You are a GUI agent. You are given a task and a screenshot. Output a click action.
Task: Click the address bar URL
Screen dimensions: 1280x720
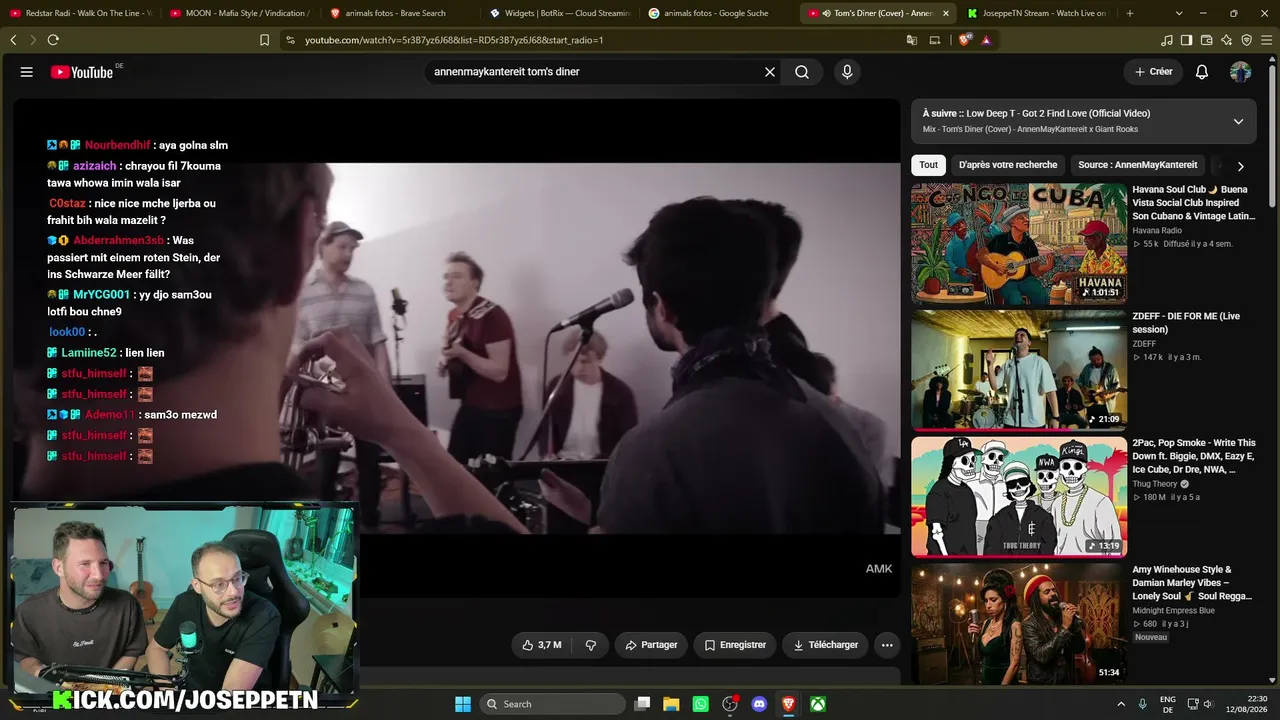click(x=454, y=40)
